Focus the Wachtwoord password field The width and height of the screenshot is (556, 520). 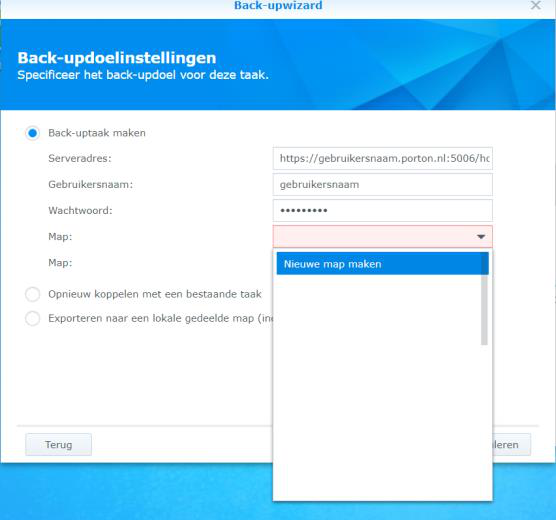tap(383, 210)
